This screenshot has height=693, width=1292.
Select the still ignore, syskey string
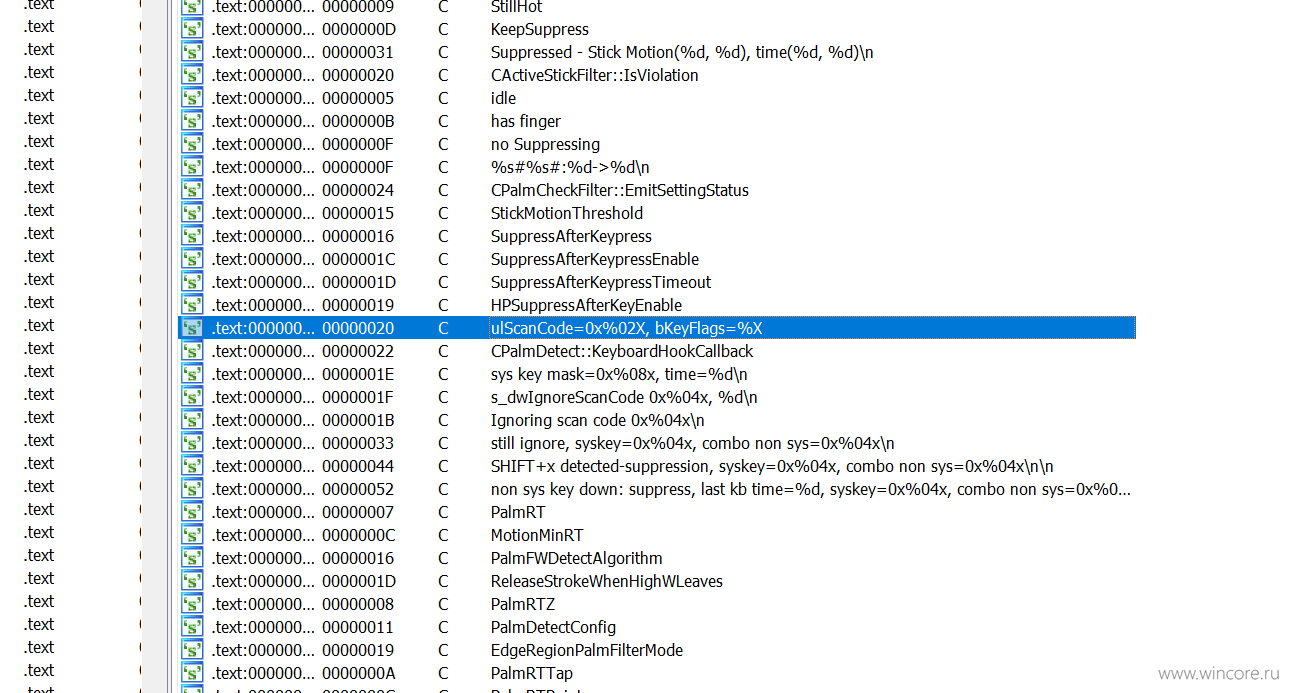pos(692,443)
